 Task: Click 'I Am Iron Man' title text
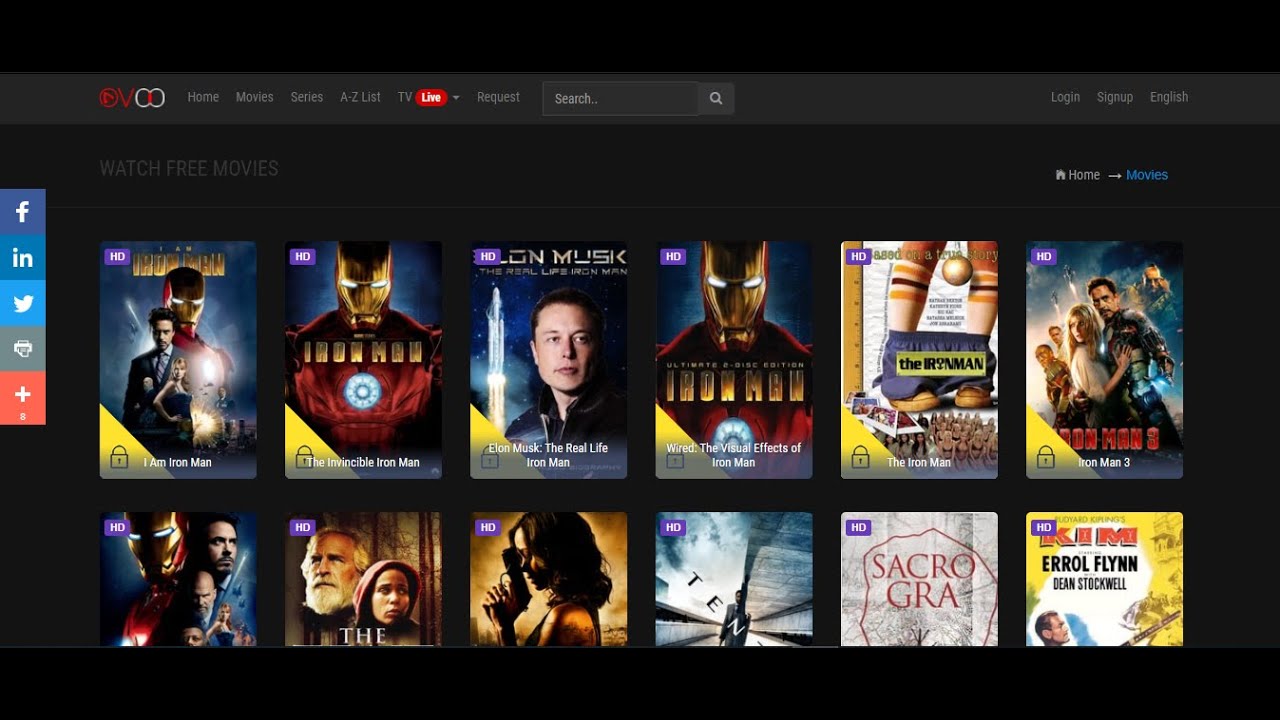[x=178, y=463]
